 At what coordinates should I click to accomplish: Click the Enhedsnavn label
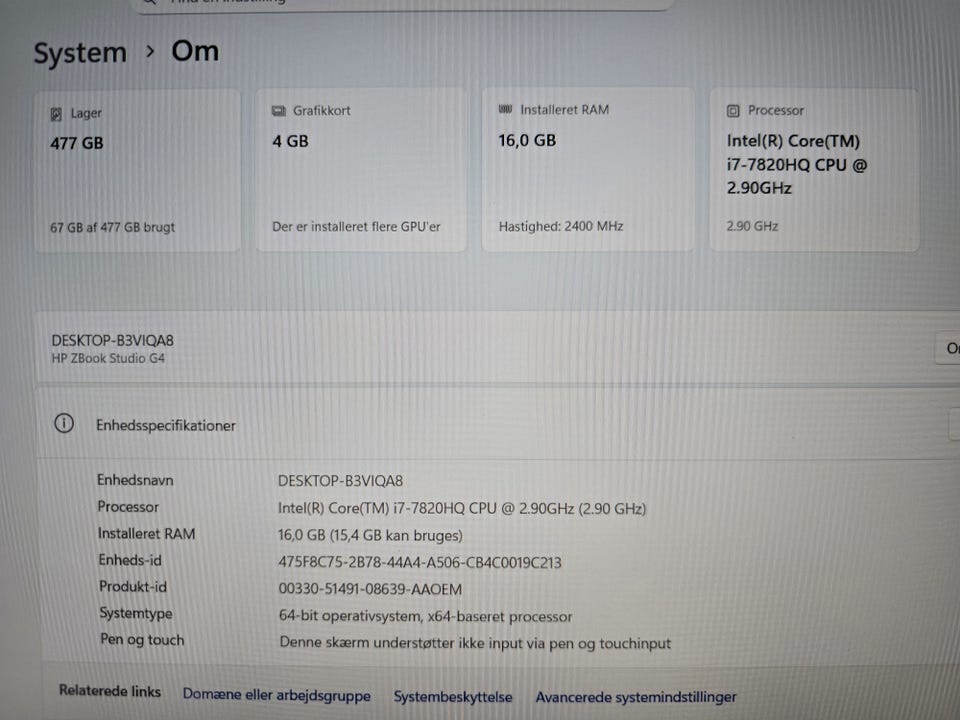pyautogui.click(x=135, y=480)
